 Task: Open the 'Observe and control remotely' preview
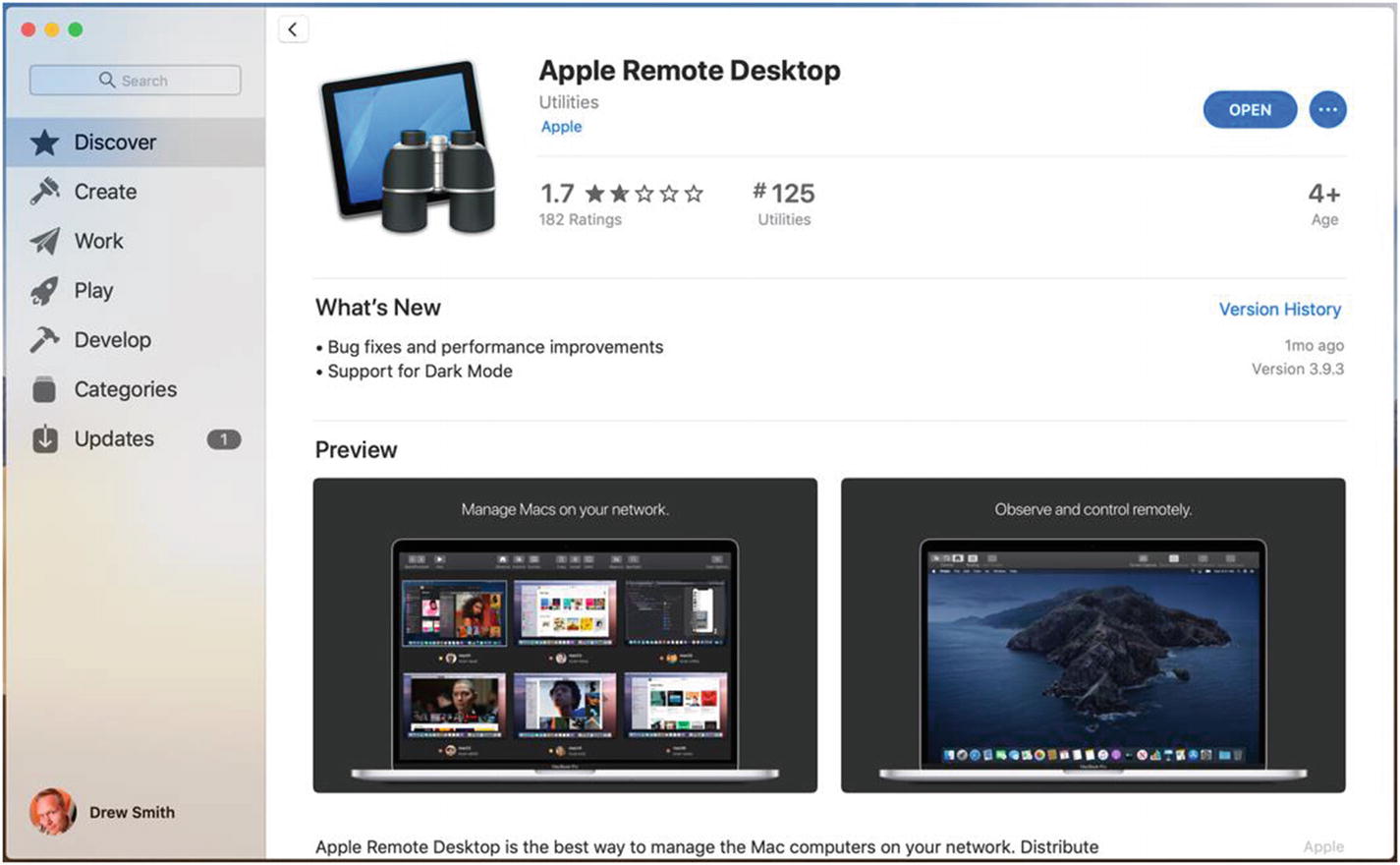[x=1092, y=635]
